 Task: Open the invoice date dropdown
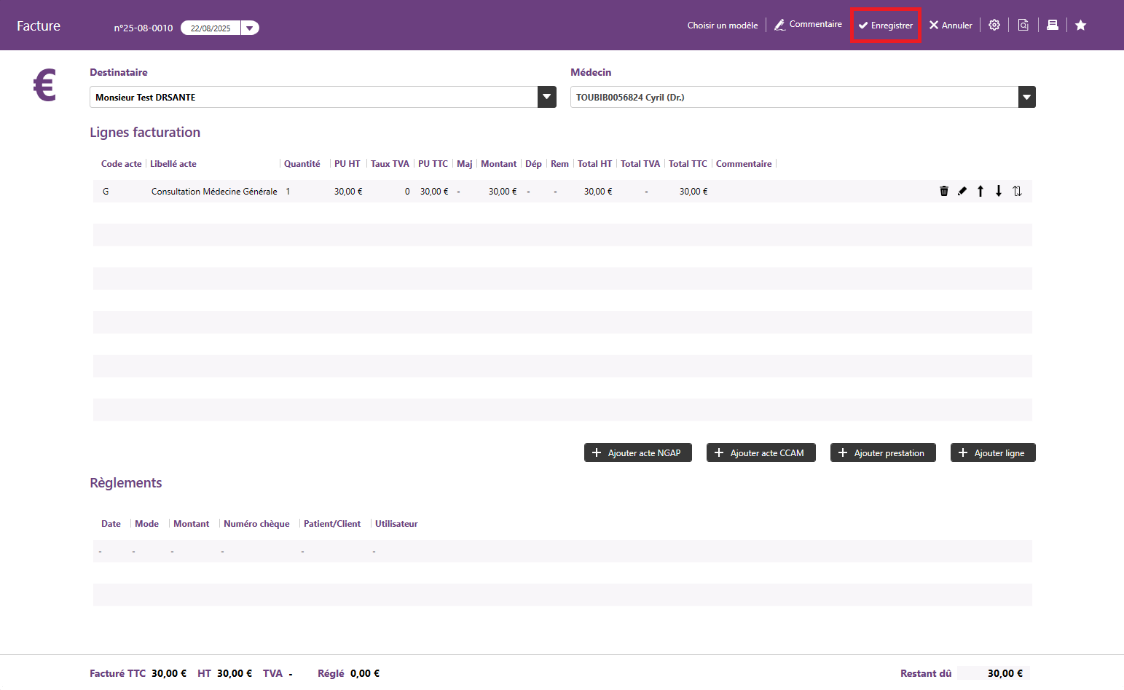249,28
